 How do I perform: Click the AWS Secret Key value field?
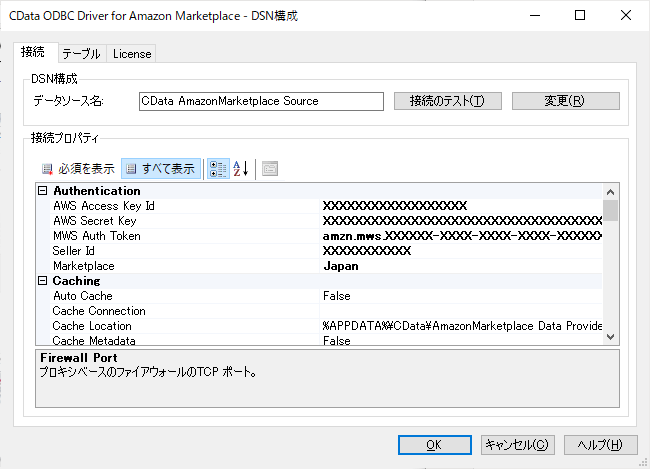[461, 221]
